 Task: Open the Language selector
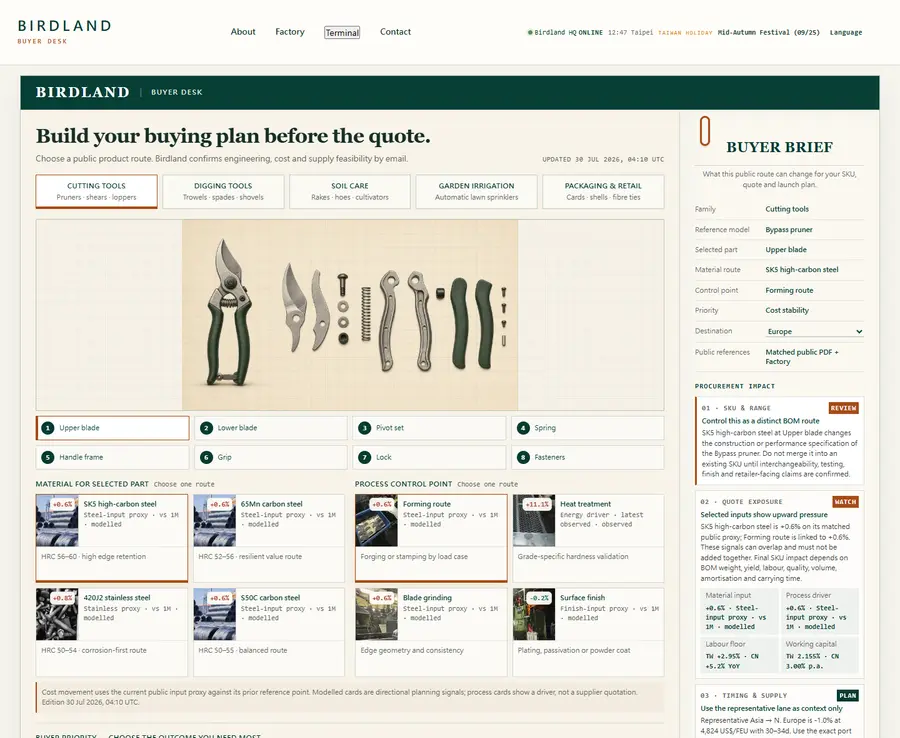pos(845,33)
